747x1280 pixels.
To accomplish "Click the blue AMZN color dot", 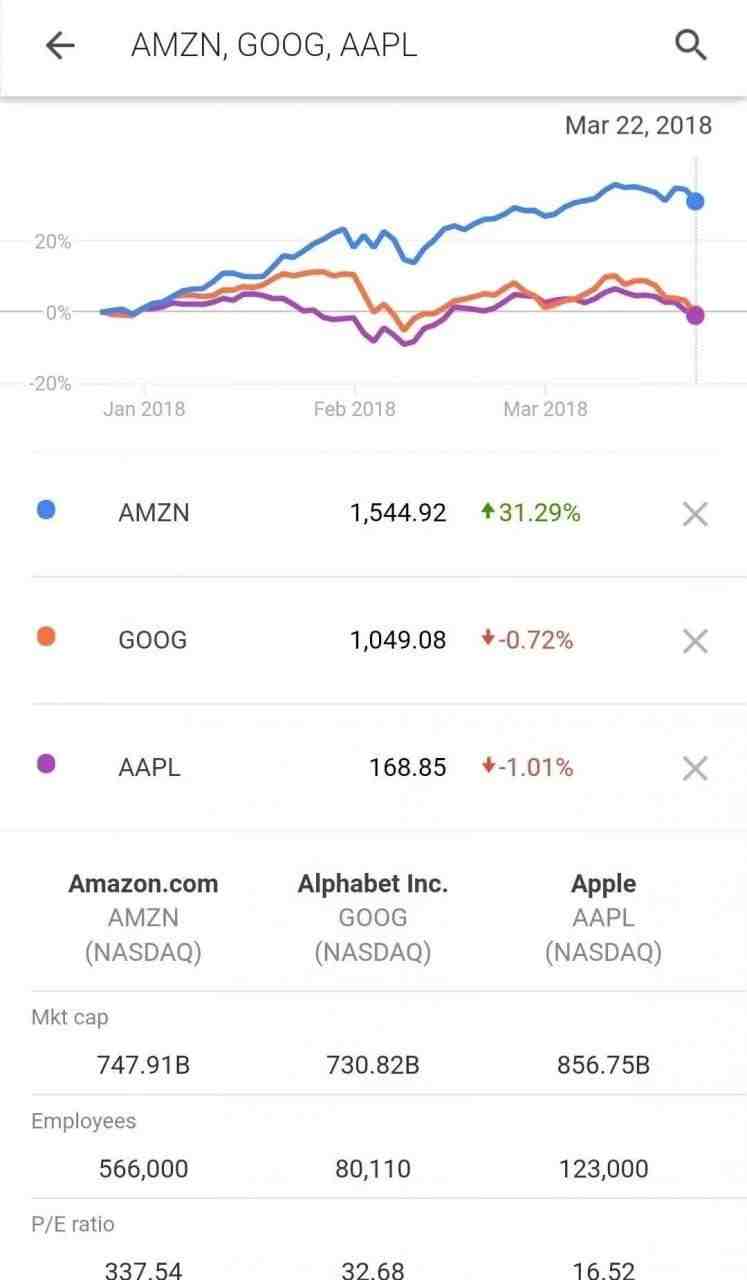I will (x=46, y=510).
